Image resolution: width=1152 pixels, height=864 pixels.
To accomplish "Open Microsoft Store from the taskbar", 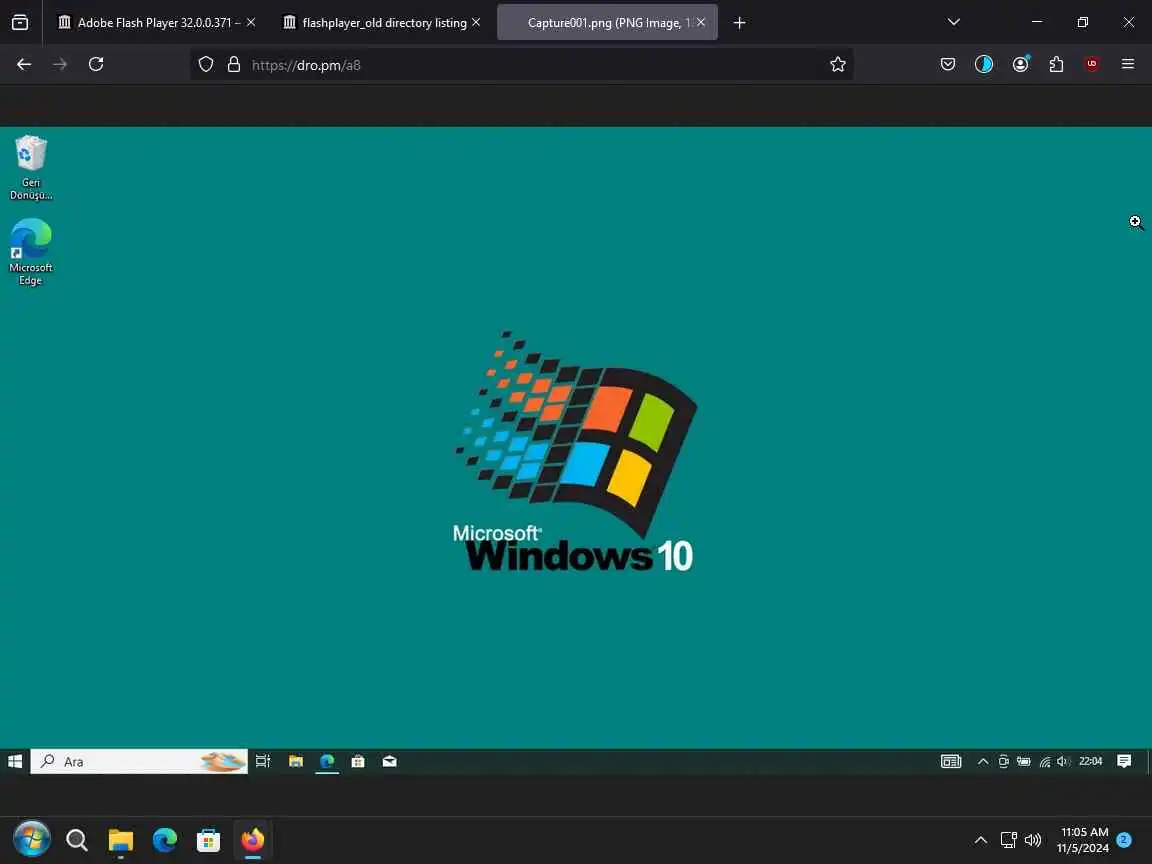I will pyautogui.click(x=209, y=840).
